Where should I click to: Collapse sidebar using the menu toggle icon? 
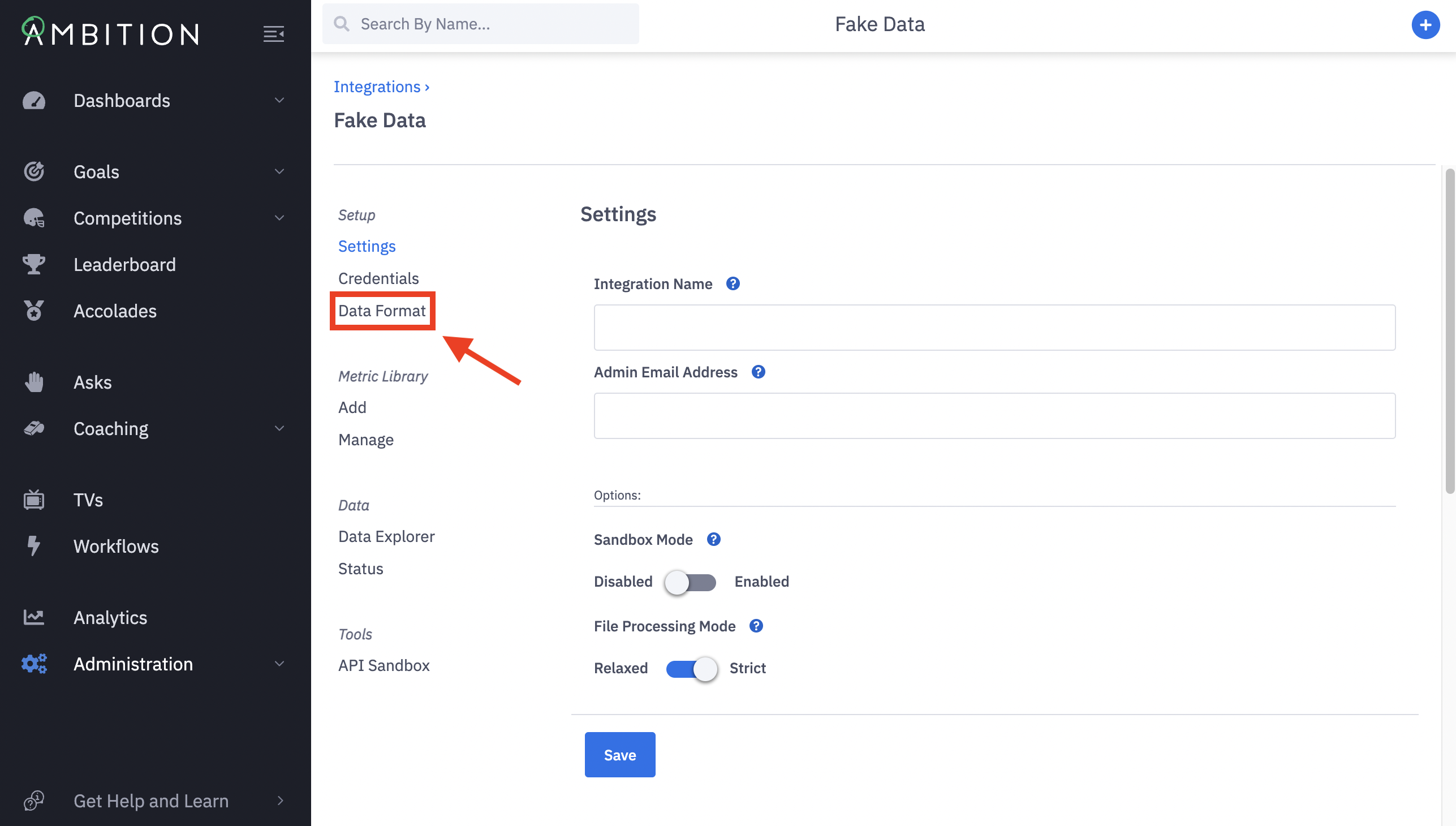pyautogui.click(x=273, y=34)
